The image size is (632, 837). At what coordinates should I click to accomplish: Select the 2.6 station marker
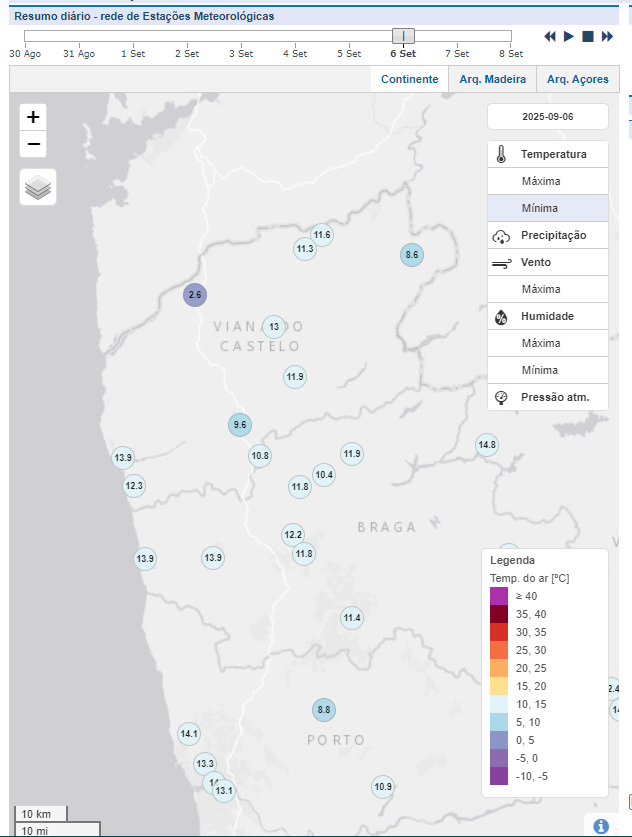coord(195,295)
